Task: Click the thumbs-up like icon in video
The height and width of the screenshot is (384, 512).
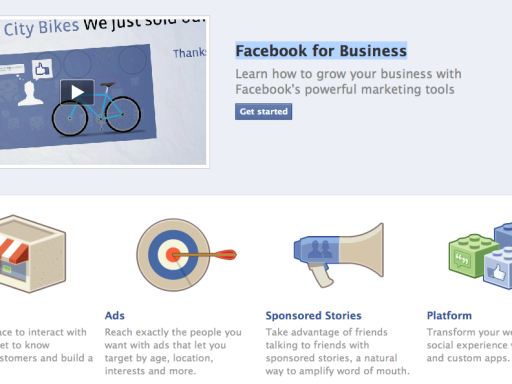Action: pyautogui.click(x=42, y=69)
